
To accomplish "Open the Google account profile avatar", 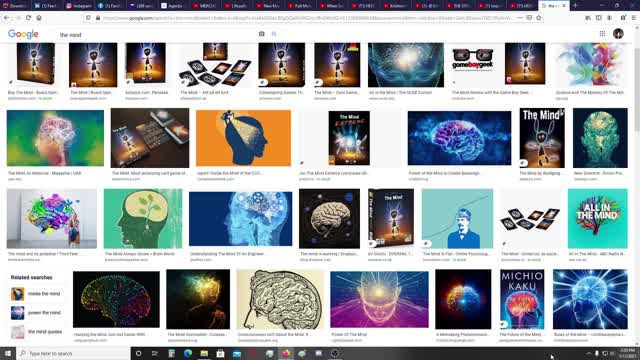I will tap(618, 34).
